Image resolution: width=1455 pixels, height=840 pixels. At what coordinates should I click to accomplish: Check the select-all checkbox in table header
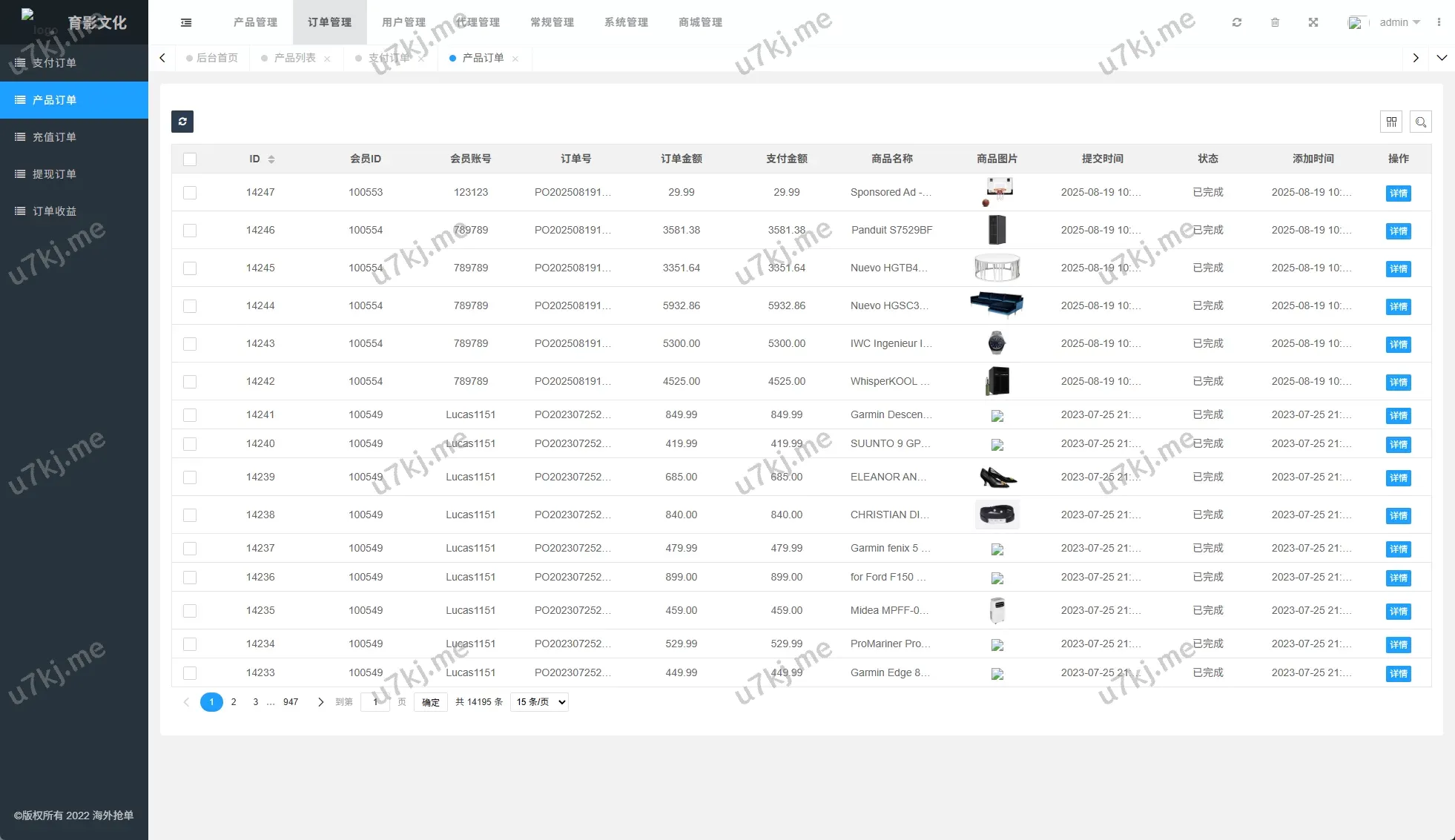pyautogui.click(x=190, y=159)
